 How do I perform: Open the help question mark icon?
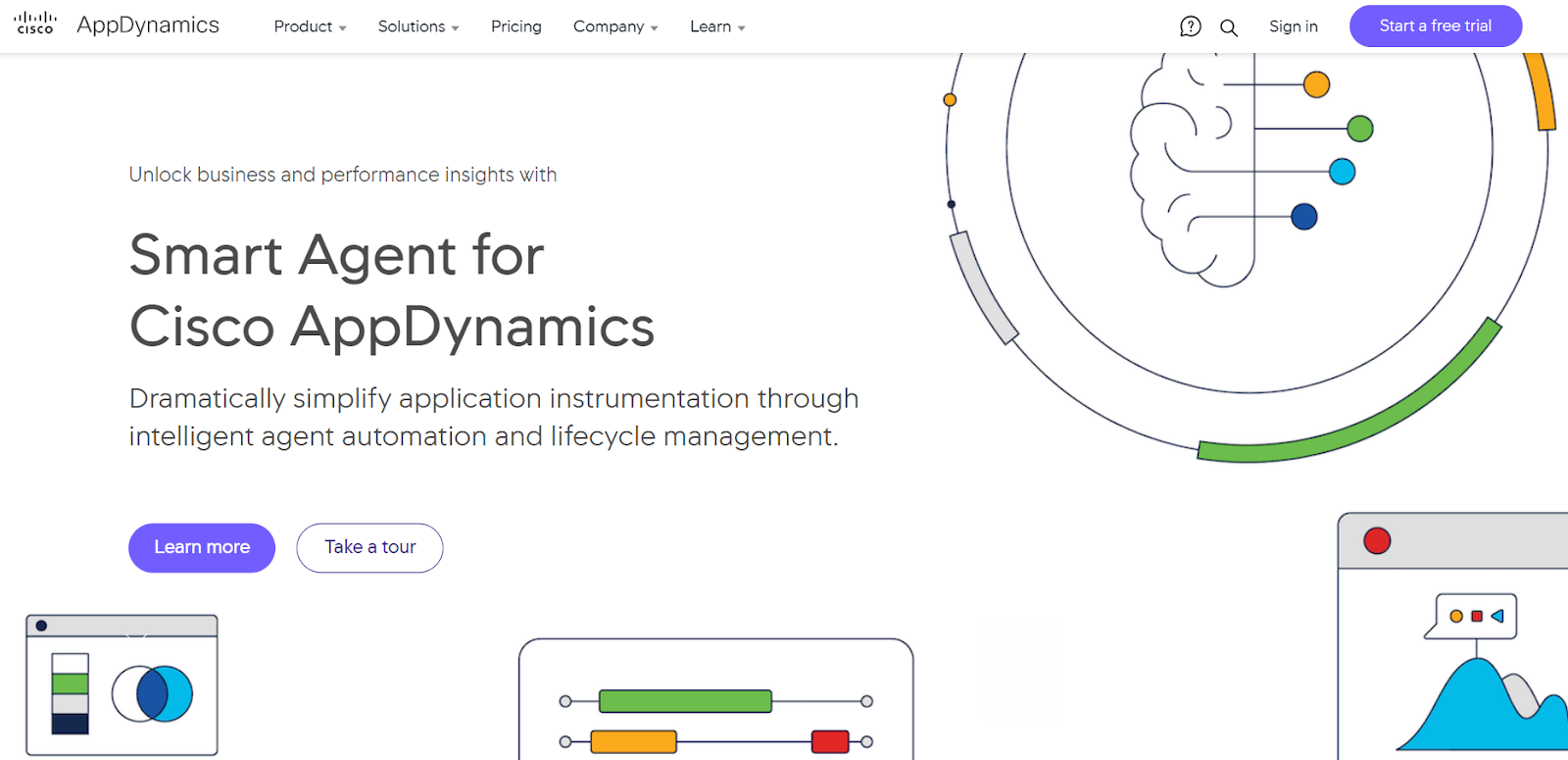(1190, 26)
